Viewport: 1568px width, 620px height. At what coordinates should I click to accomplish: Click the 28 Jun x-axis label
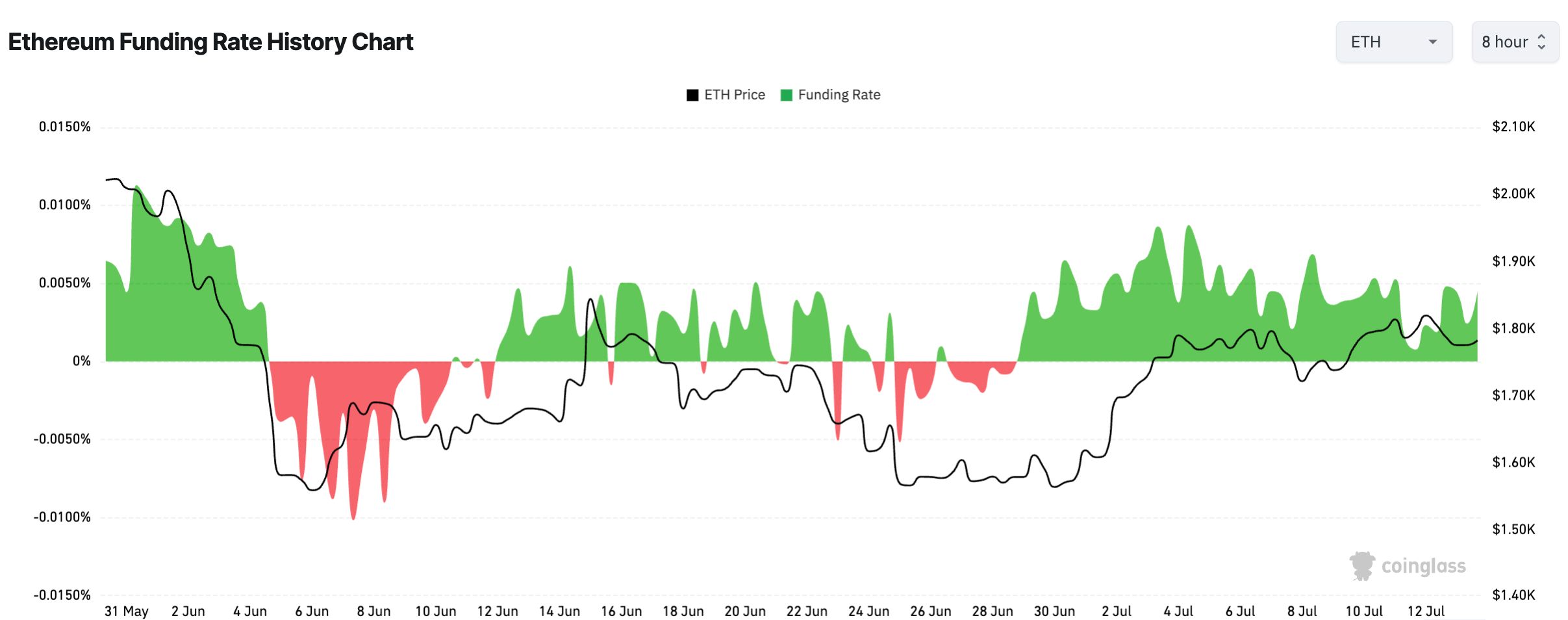click(993, 612)
